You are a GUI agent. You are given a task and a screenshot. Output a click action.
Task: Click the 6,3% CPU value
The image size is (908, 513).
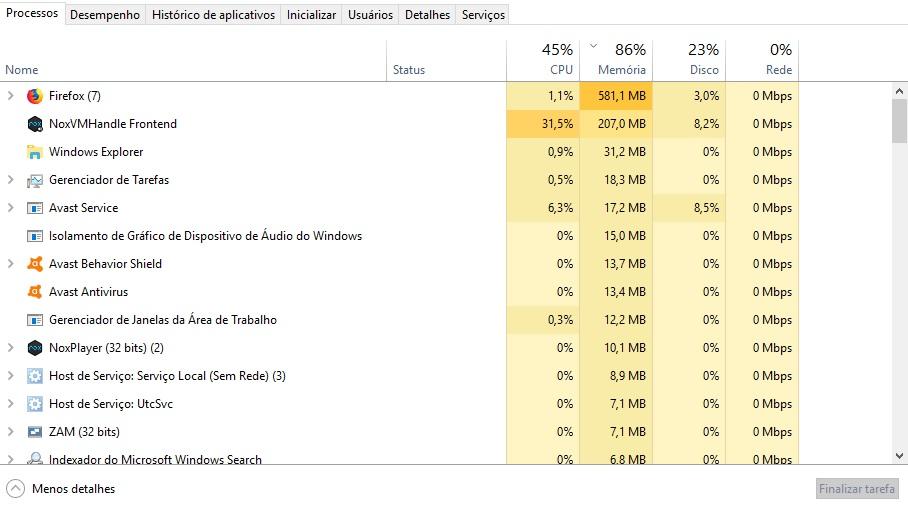click(561, 207)
